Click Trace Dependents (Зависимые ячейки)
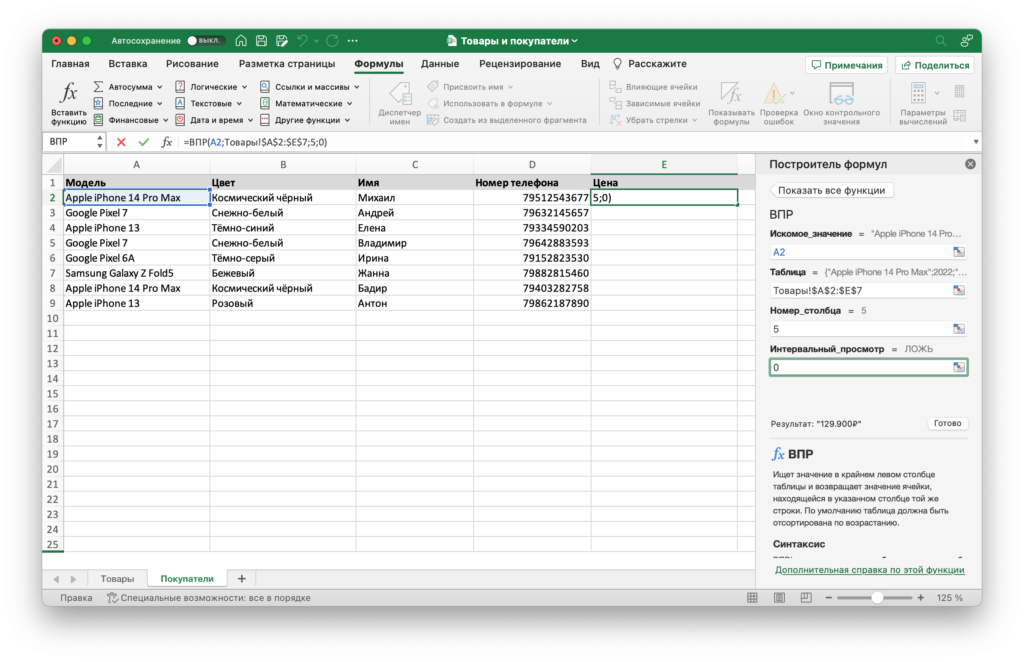Viewport: 1024px width, 662px height. (655, 103)
